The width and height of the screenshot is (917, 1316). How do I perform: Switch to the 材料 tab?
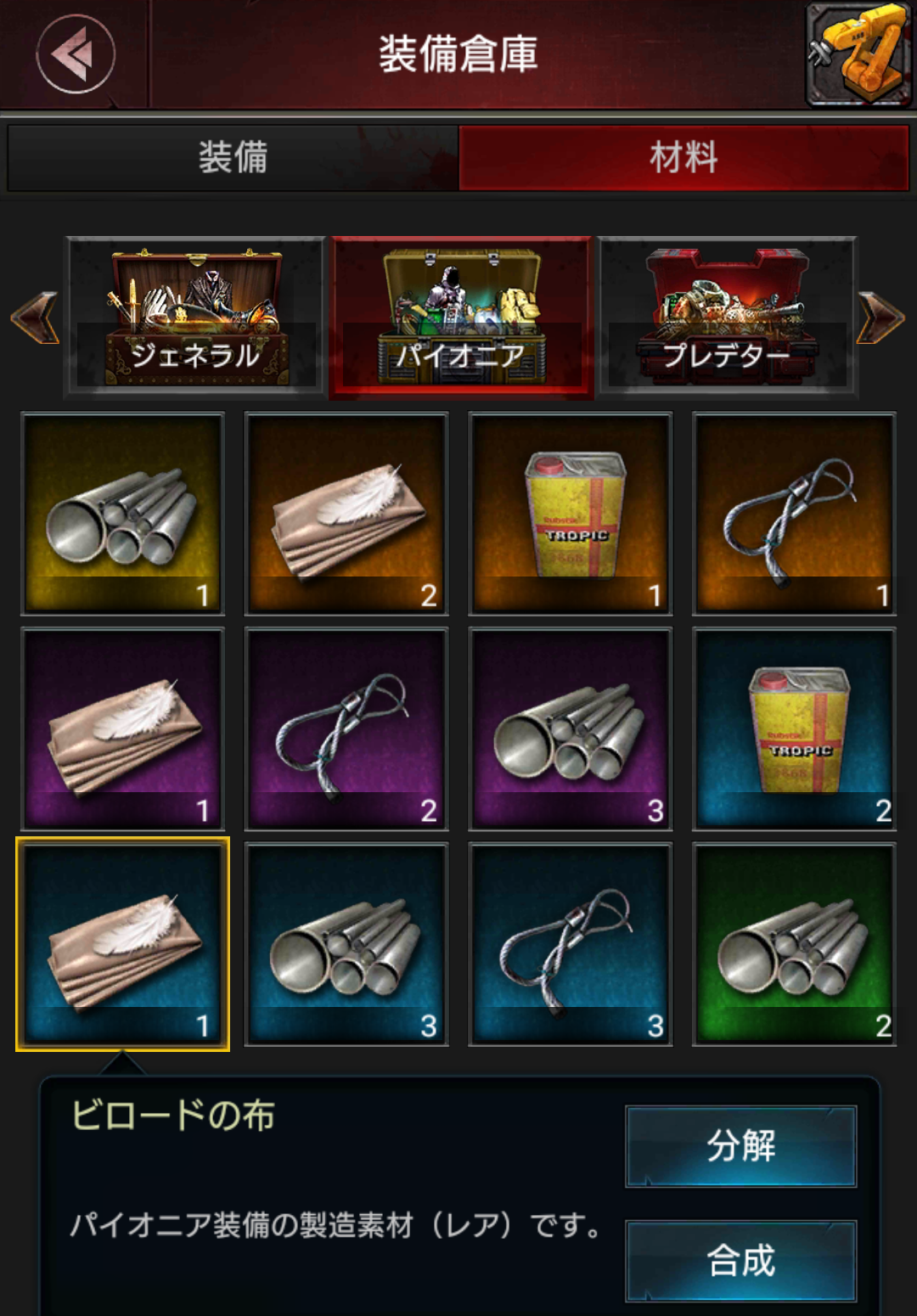tap(684, 158)
